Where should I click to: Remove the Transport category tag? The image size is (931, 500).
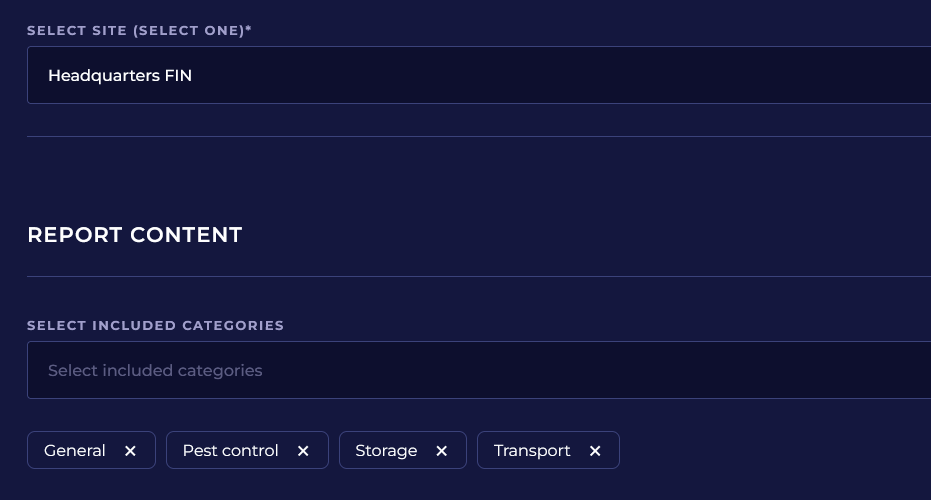pyautogui.click(x=595, y=451)
